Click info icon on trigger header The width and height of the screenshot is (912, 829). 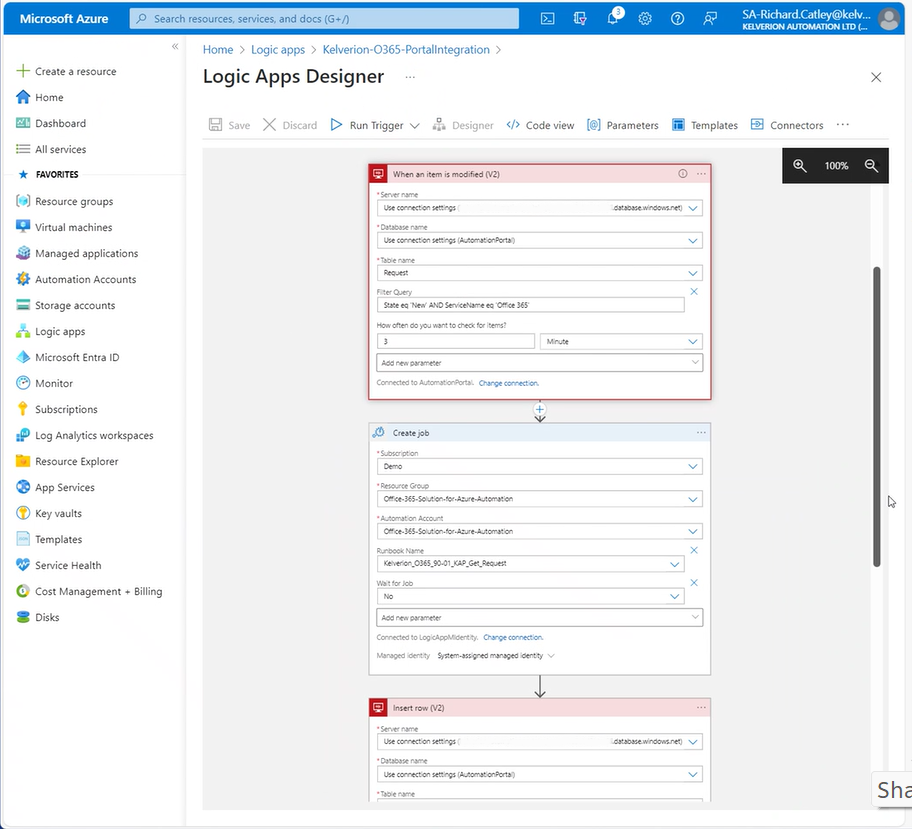click(682, 174)
